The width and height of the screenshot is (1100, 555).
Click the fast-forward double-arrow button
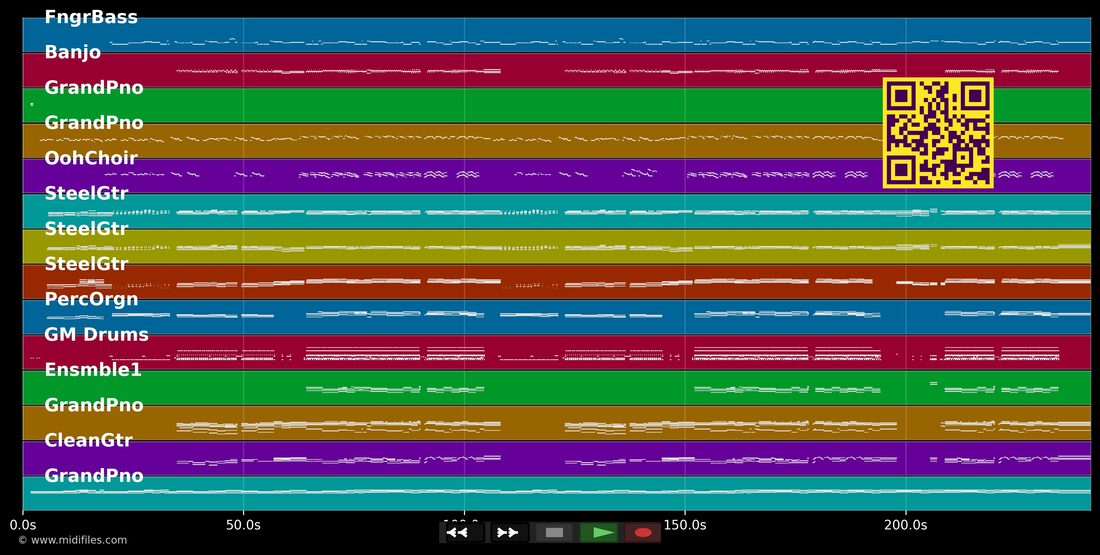click(x=508, y=533)
